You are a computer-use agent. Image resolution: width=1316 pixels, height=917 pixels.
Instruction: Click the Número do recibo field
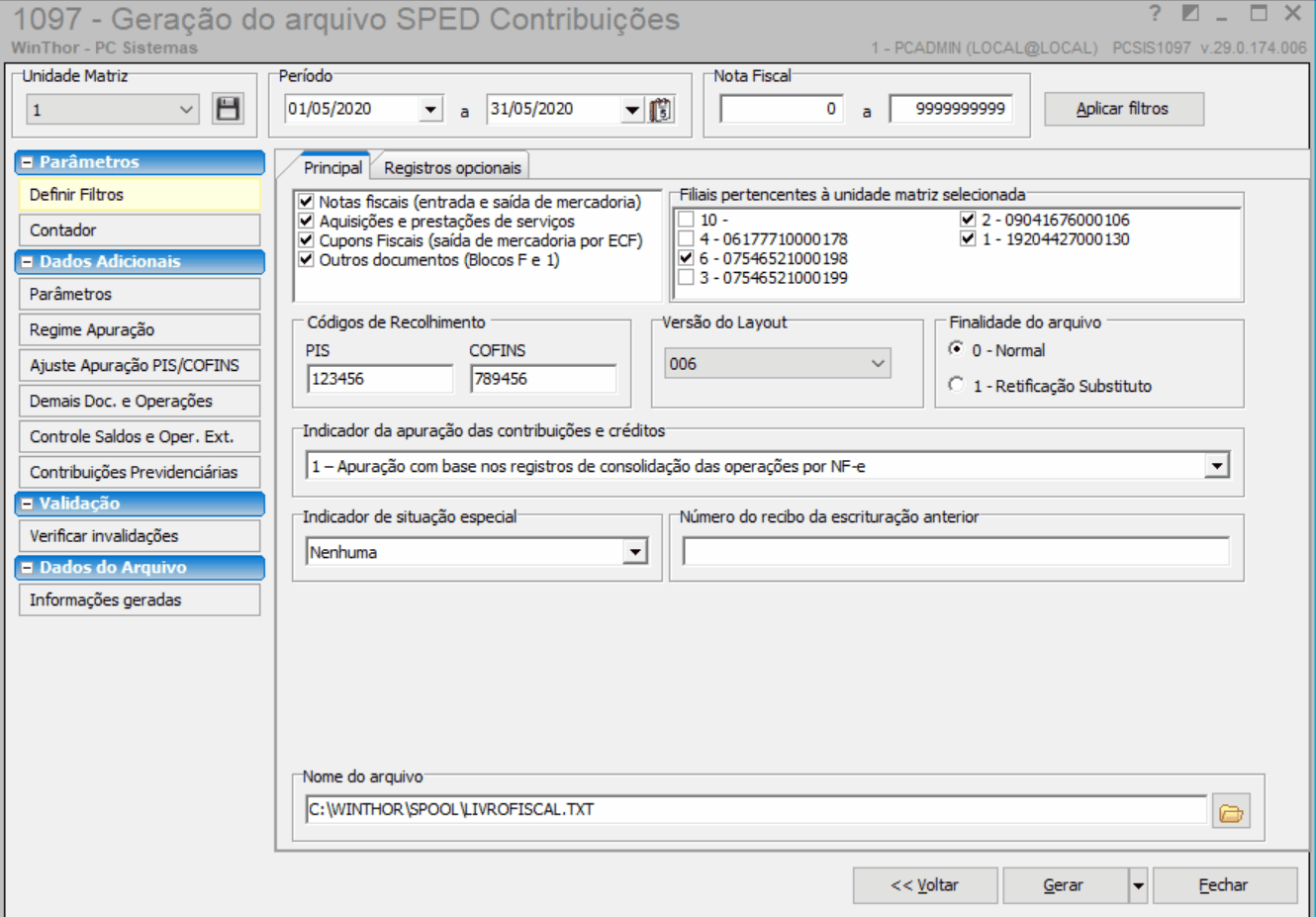tap(956, 552)
